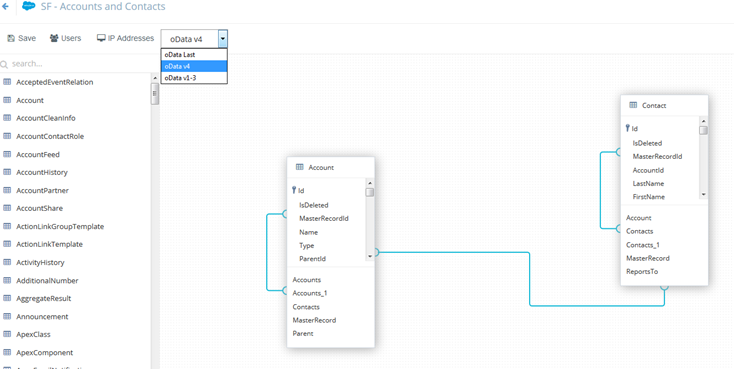Click Contact card fields scroll down arrow
Viewport: 734px width, 369px height.
[704, 194]
